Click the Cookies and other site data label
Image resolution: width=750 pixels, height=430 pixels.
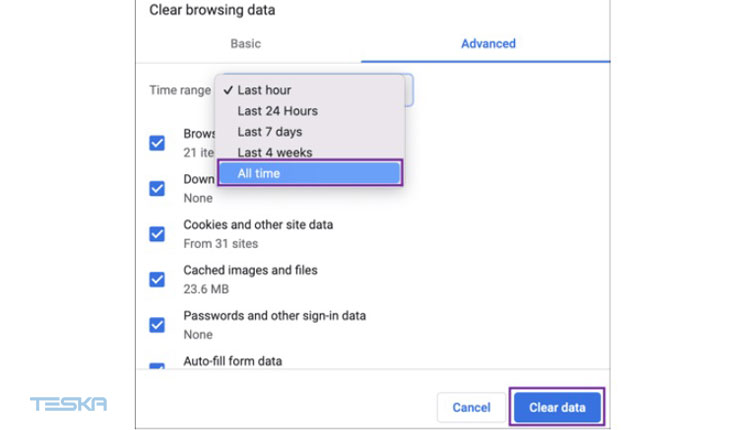tap(258, 225)
